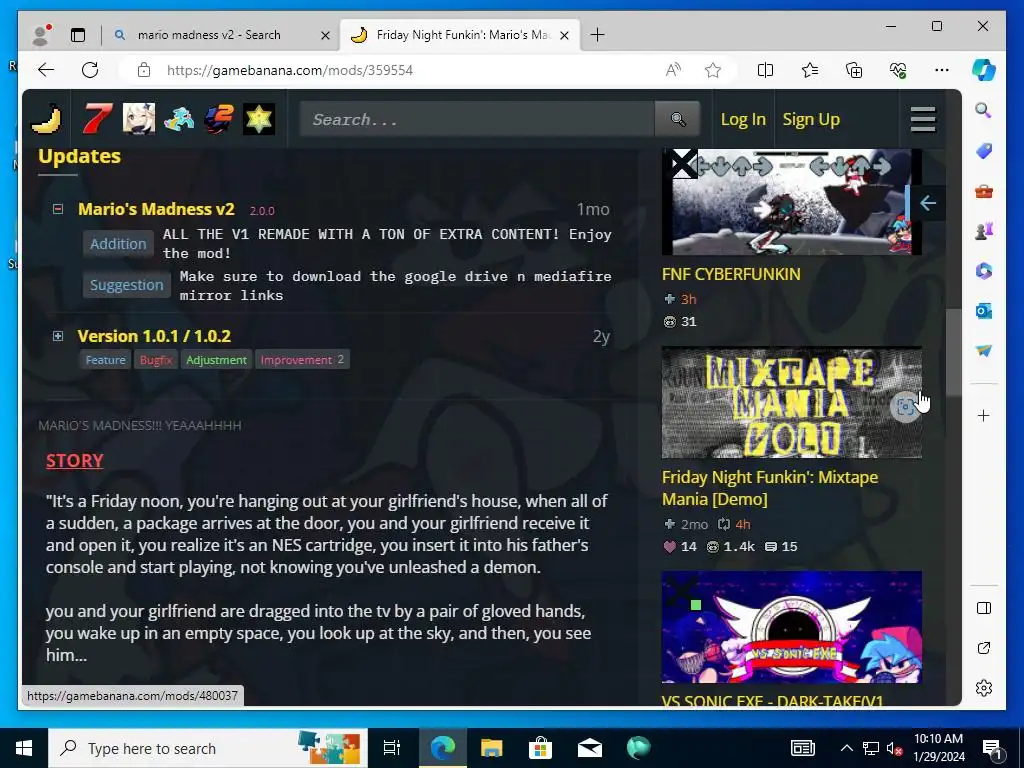1024x768 pixels.
Task: Open the Sonic 2 game icon
Action: tap(219, 119)
